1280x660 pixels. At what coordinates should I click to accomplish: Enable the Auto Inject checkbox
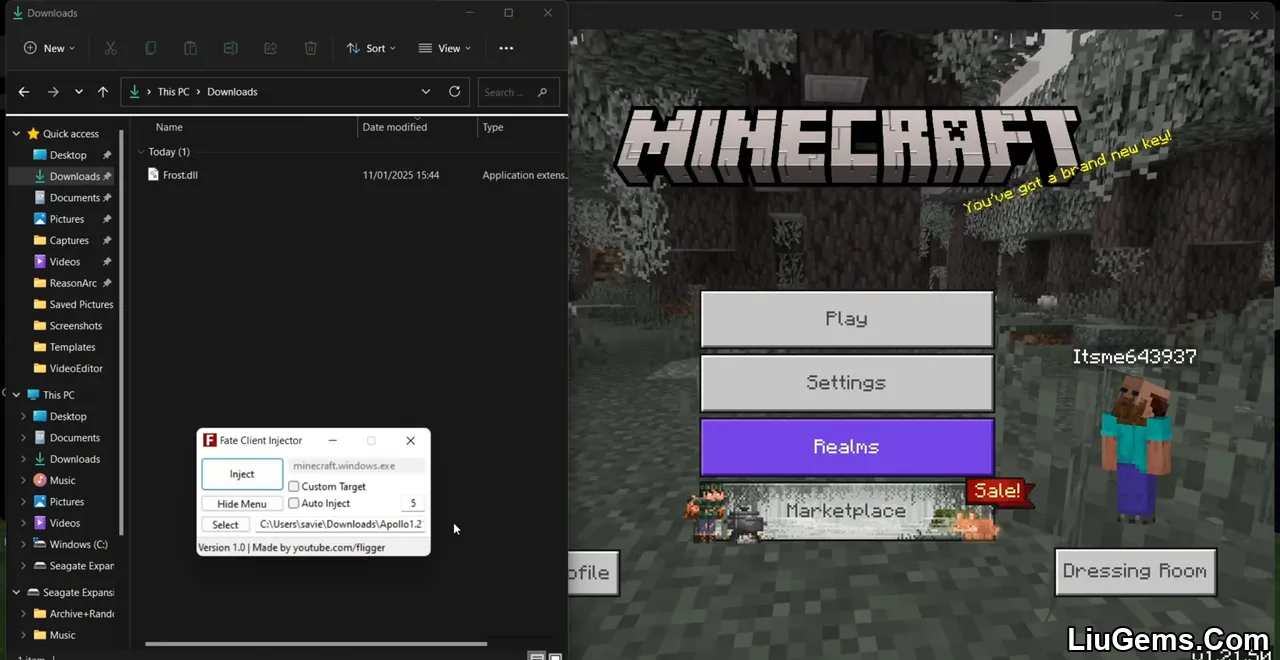point(294,503)
